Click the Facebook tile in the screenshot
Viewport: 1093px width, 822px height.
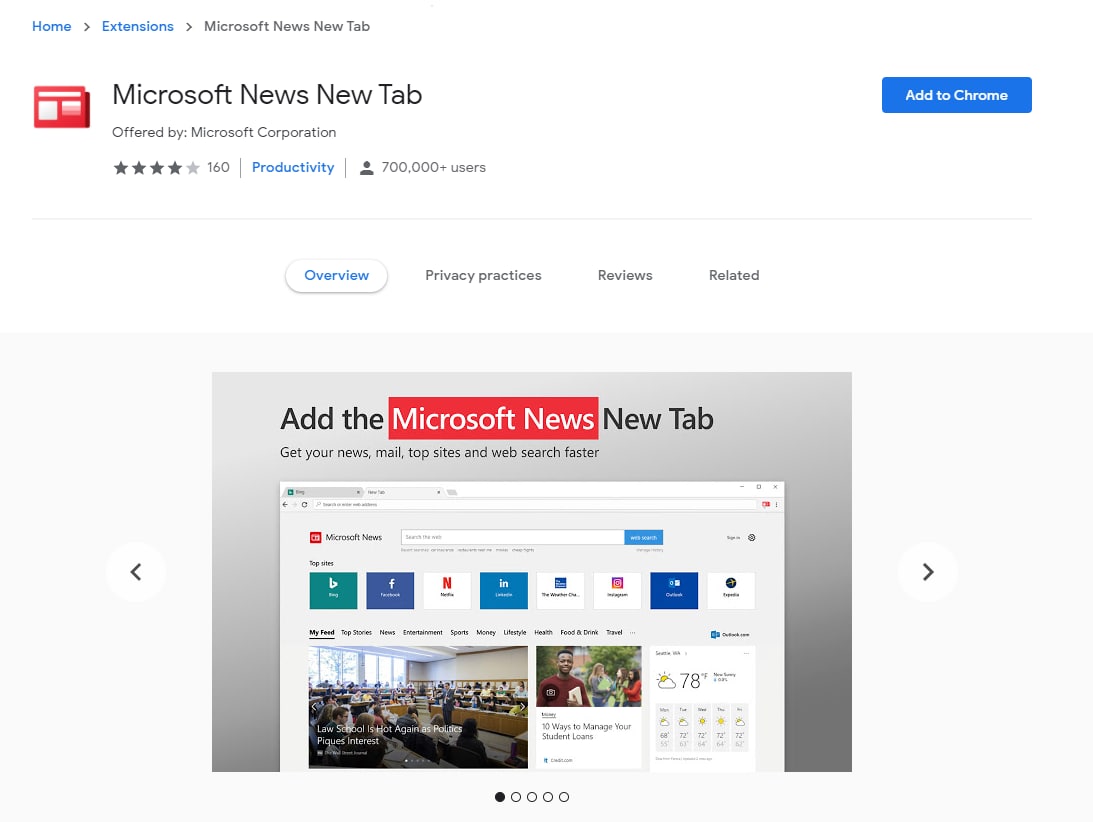[x=390, y=591]
